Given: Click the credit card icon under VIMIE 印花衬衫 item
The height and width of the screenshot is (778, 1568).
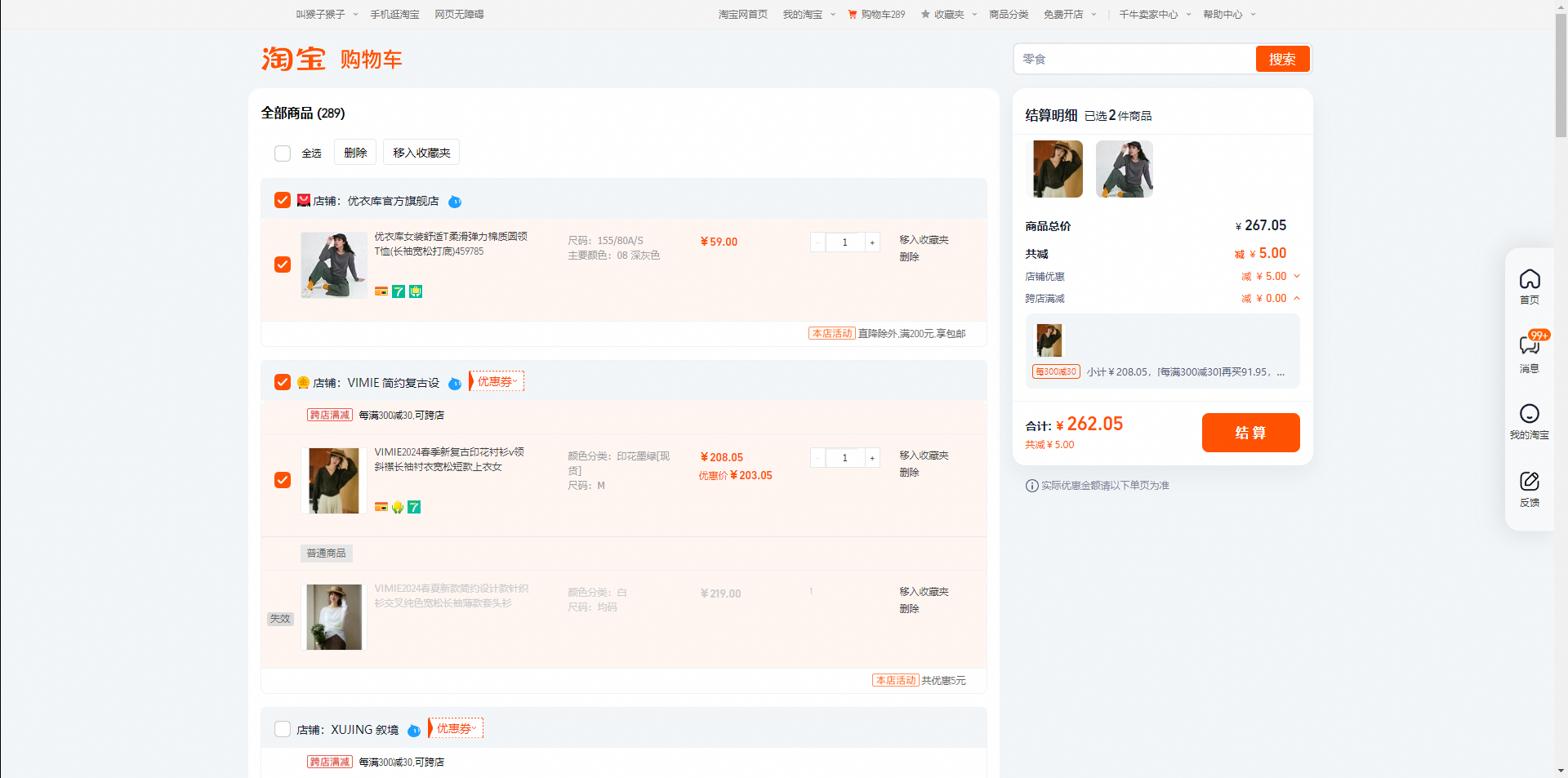Looking at the screenshot, I should point(381,507).
